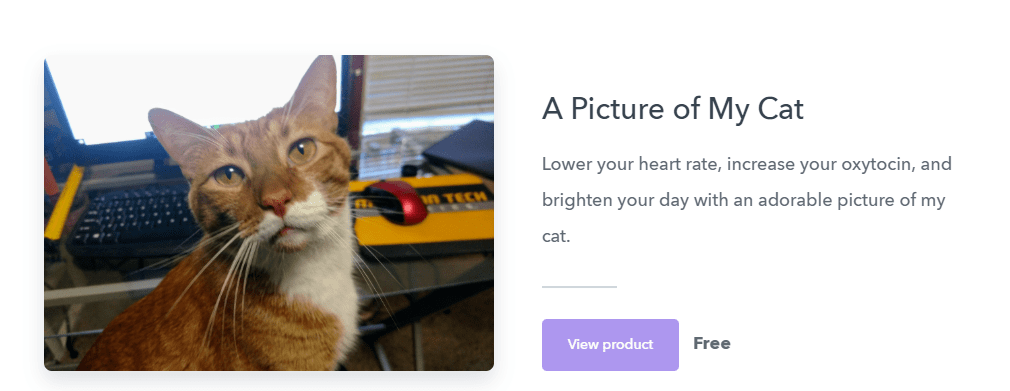Select the "A Picture of My Cat" title
The width and height of the screenshot is (1010, 391).
click(672, 109)
